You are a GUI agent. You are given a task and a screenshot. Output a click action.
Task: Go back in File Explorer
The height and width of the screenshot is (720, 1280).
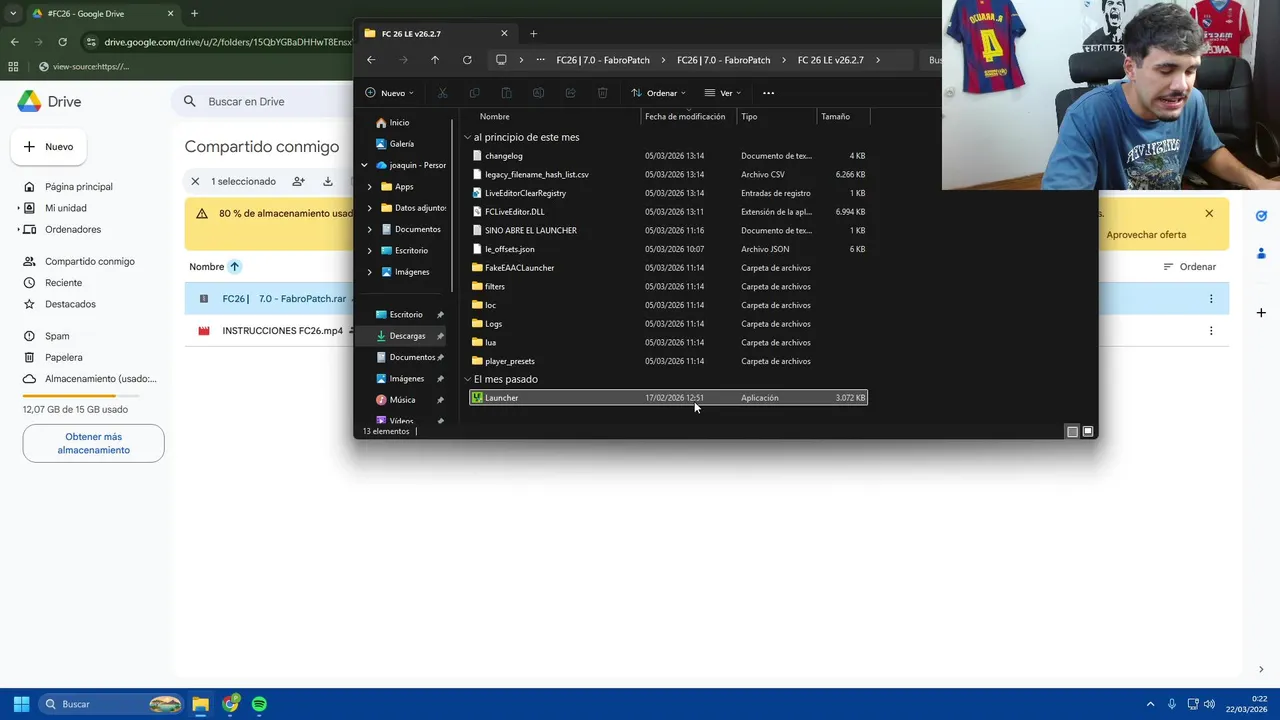point(371,60)
